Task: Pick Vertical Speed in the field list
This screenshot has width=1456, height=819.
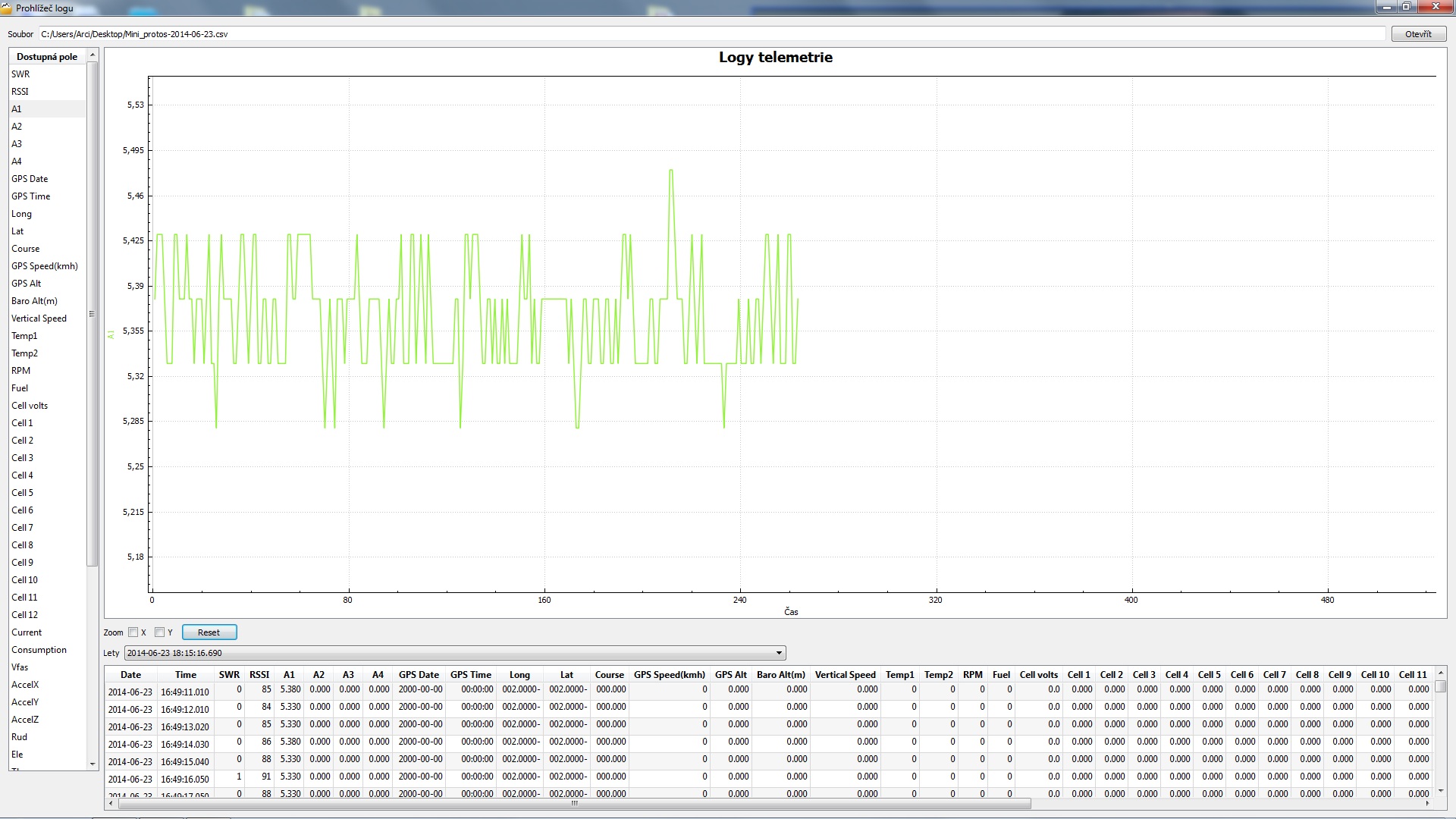Action: [39, 318]
